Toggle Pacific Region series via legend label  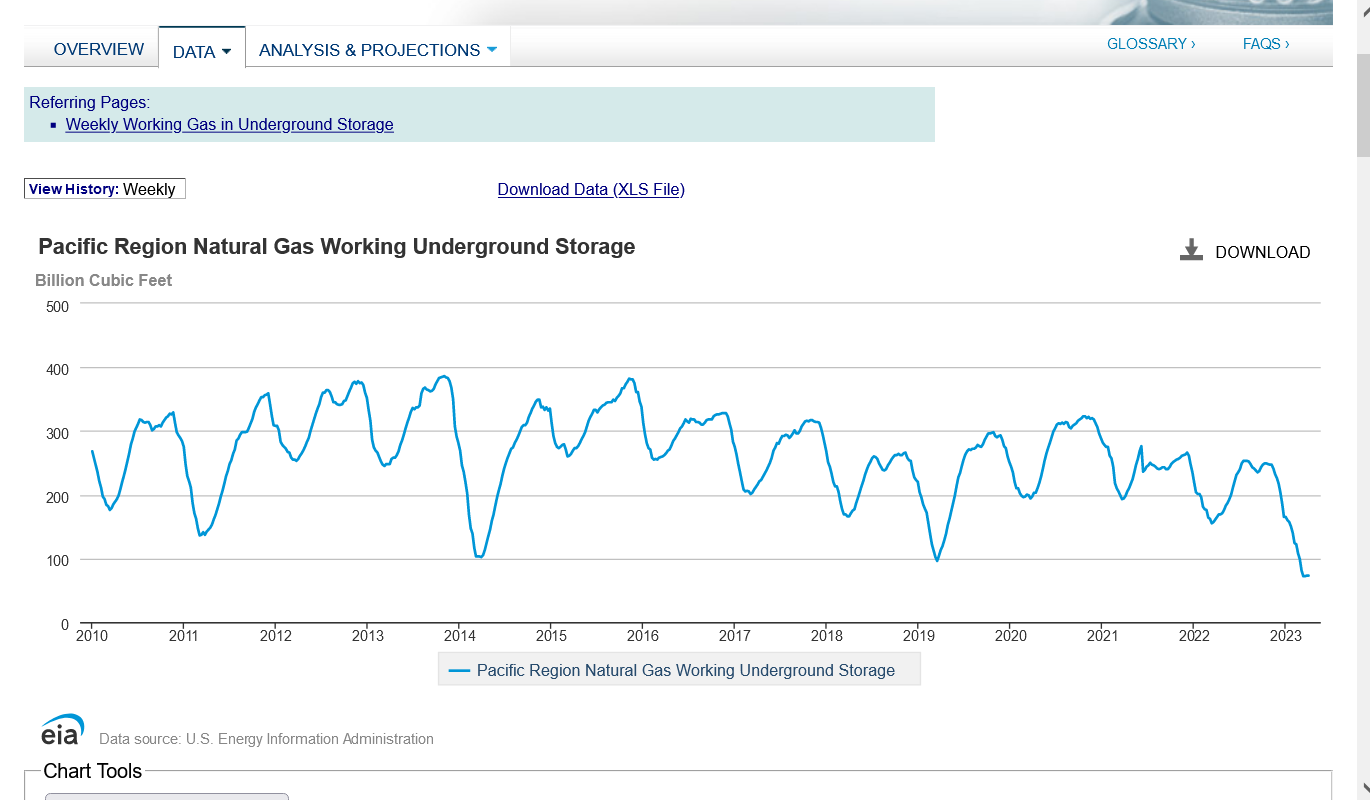pyautogui.click(x=685, y=671)
